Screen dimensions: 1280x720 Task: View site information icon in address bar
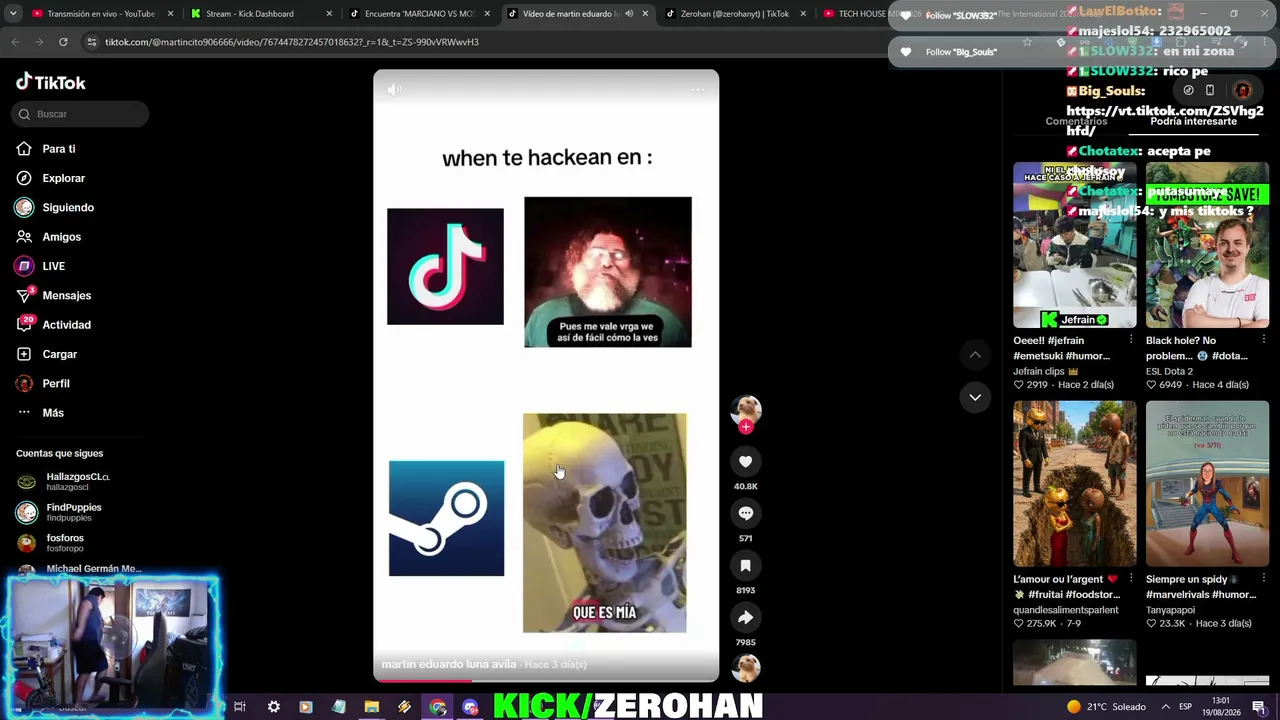click(91, 42)
